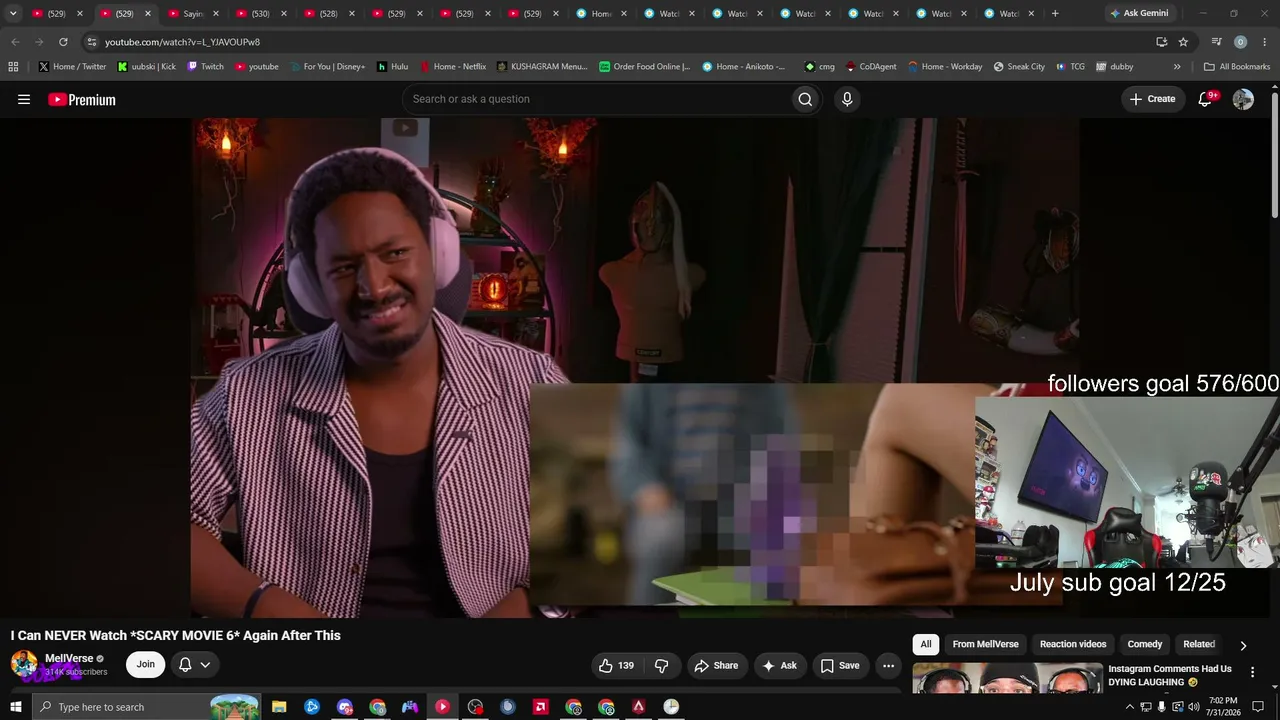Click the Create button
Image resolution: width=1280 pixels, height=720 pixels.
click(x=1152, y=99)
